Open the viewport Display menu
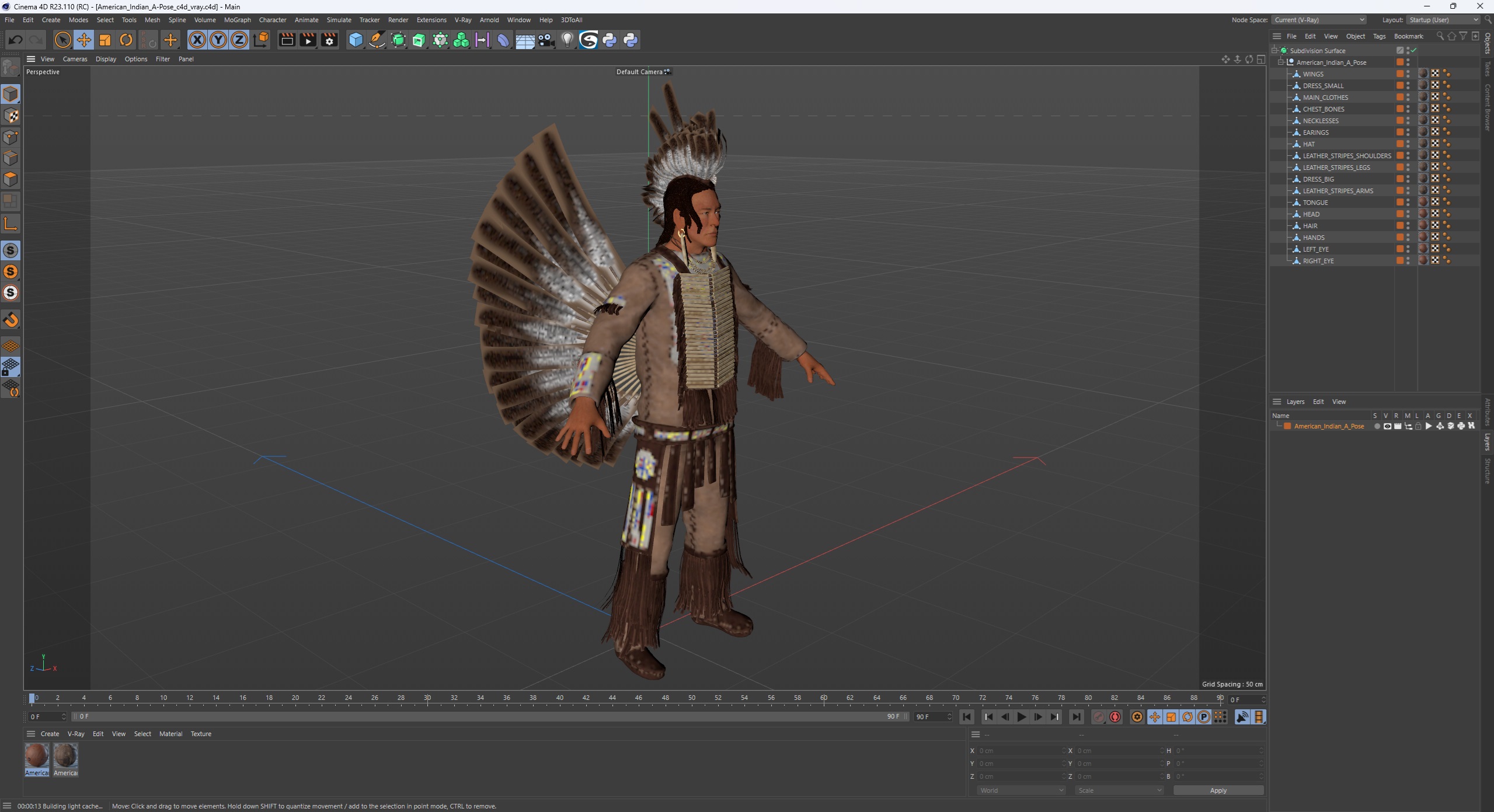This screenshot has height=812, width=1494. (x=106, y=59)
